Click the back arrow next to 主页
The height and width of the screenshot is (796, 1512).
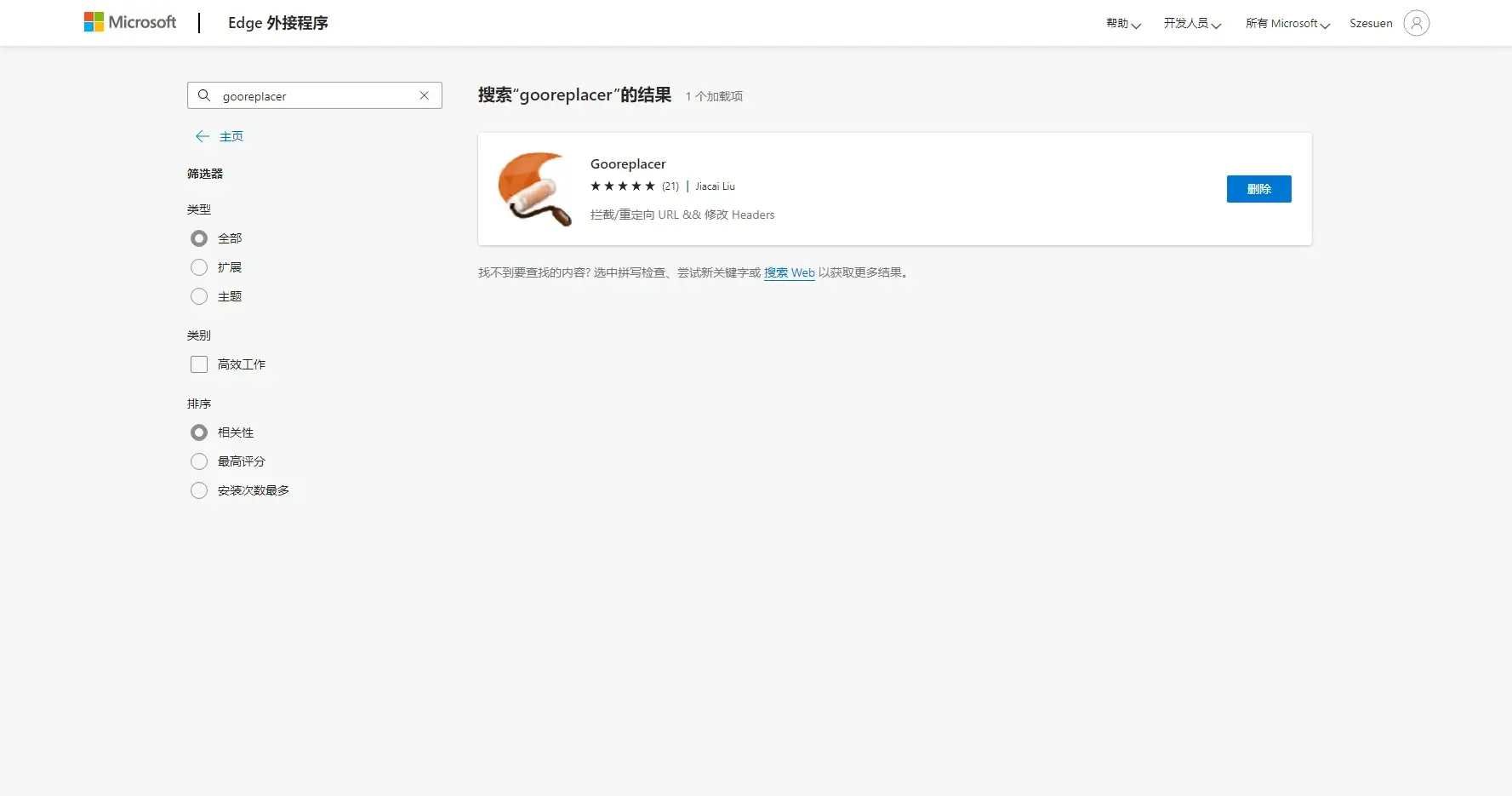click(x=202, y=135)
